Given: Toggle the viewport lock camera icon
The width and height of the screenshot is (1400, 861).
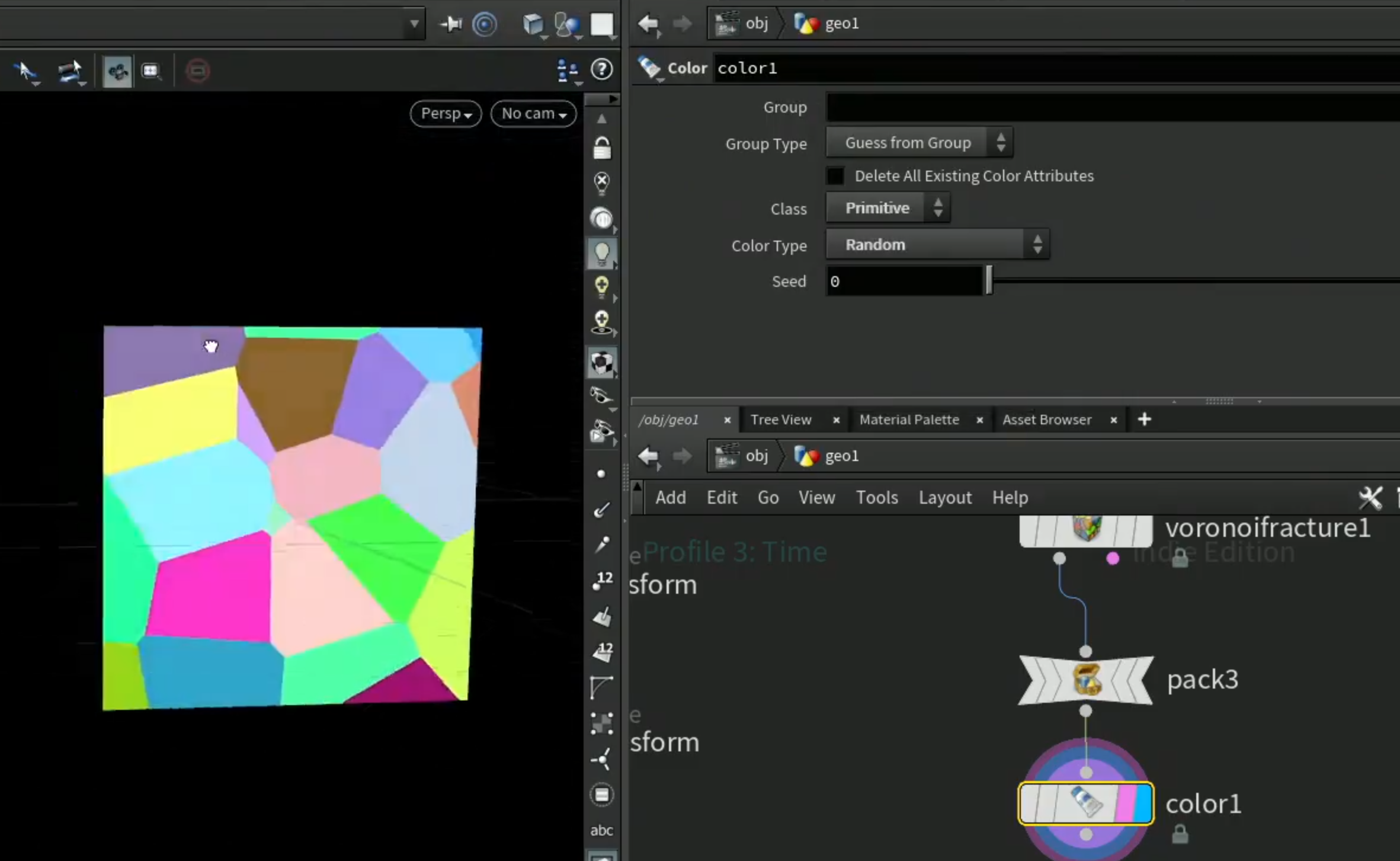Looking at the screenshot, I should click(602, 148).
